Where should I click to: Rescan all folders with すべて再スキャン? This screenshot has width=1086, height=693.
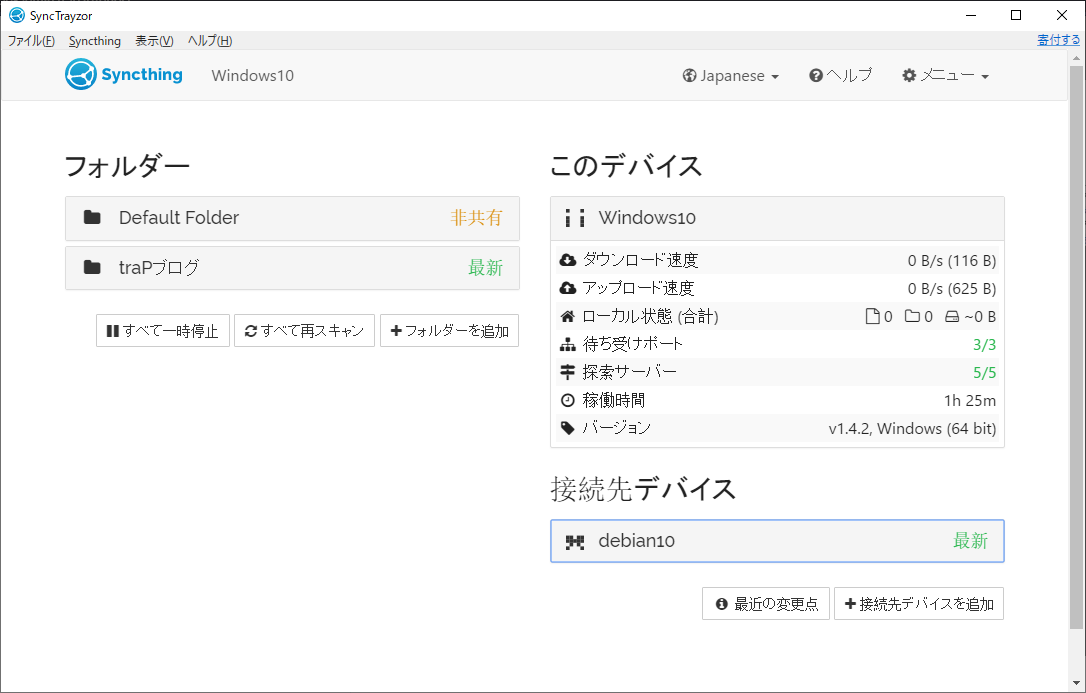point(304,331)
